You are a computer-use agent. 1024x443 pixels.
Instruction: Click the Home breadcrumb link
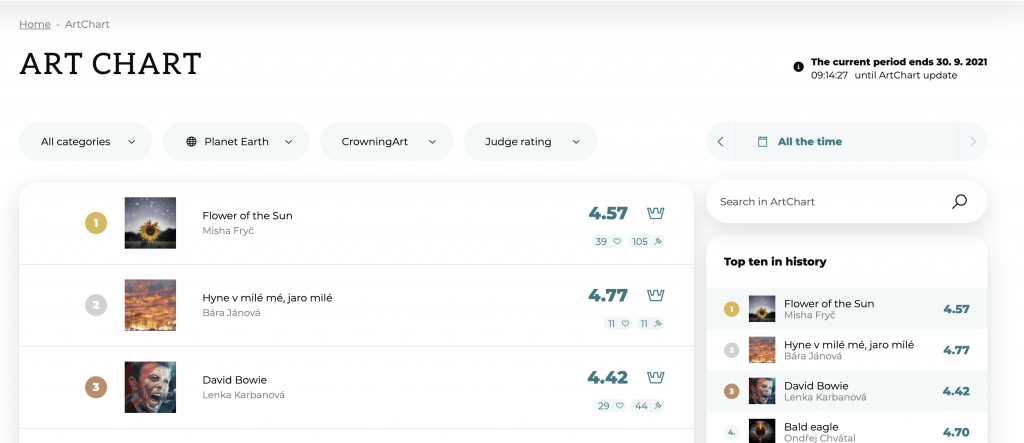tap(35, 24)
